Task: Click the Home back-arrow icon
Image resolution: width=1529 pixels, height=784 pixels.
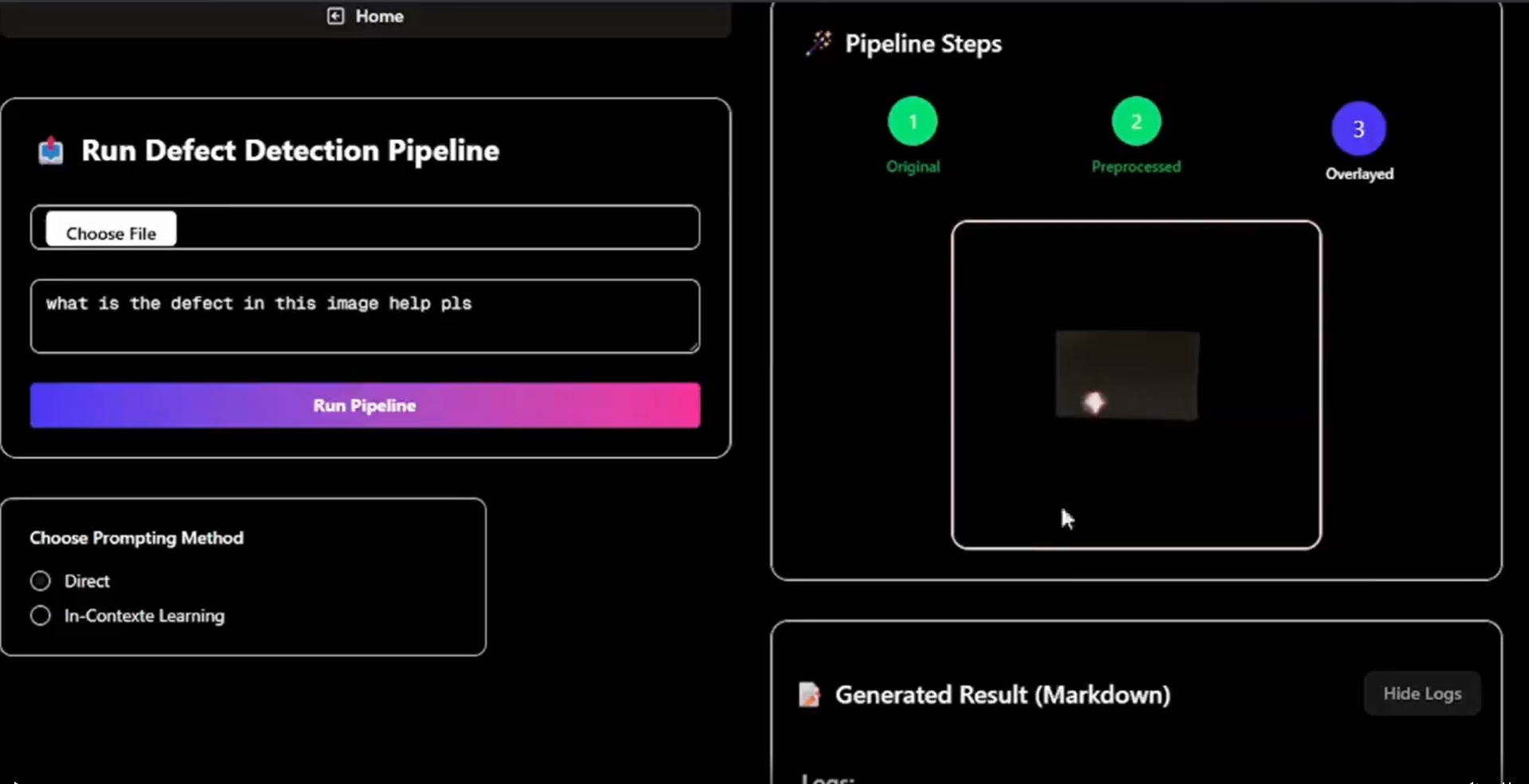Action: coord(334,16)
